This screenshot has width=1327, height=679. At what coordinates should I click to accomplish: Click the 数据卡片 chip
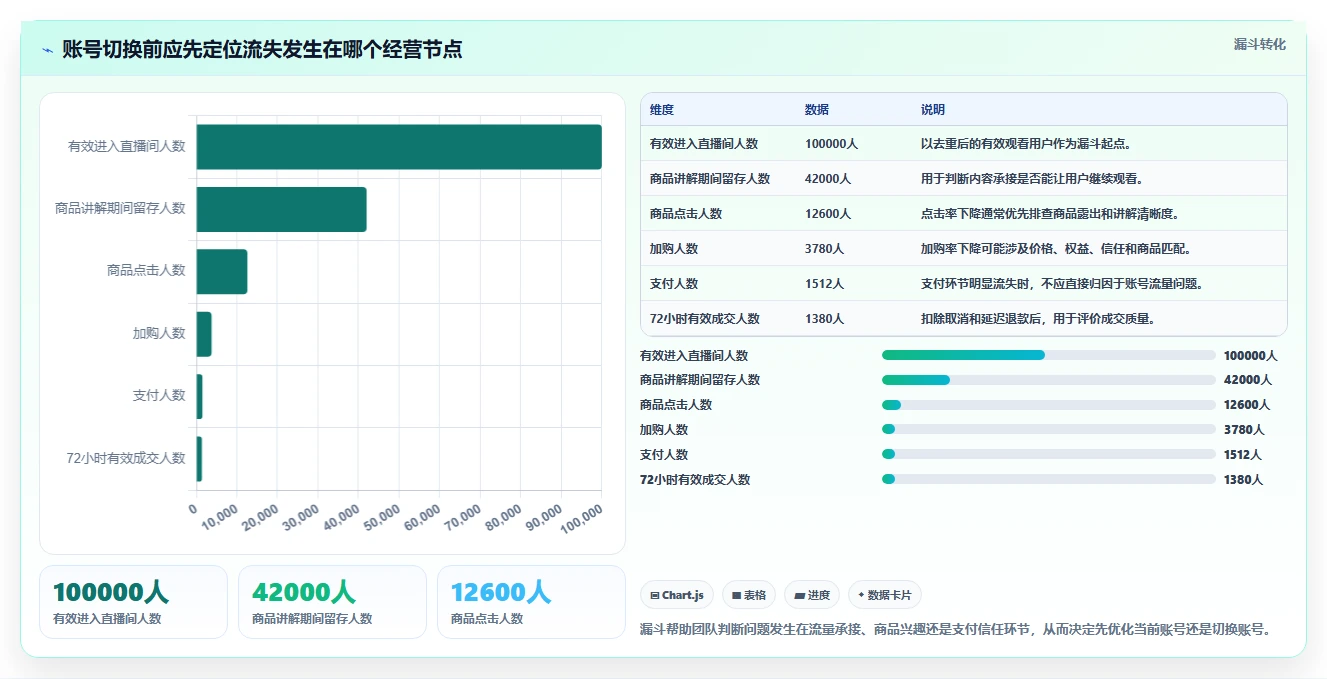885,595
